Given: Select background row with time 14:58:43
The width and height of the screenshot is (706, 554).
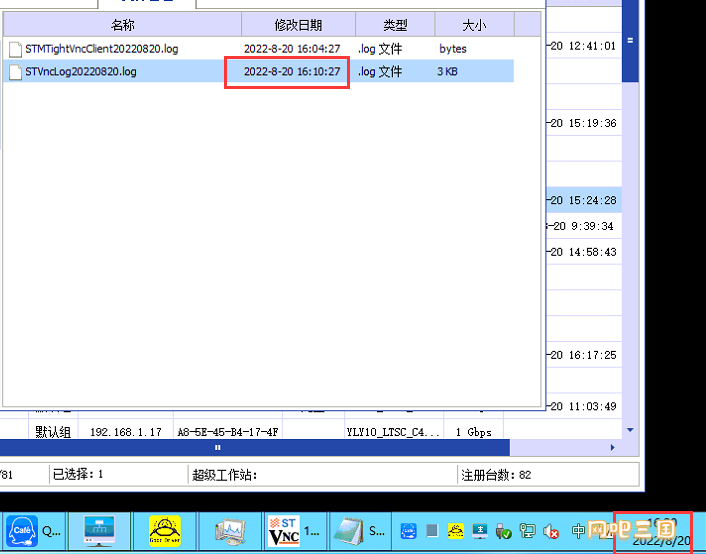Looking at the screenshot, I should tap(584, 252).
